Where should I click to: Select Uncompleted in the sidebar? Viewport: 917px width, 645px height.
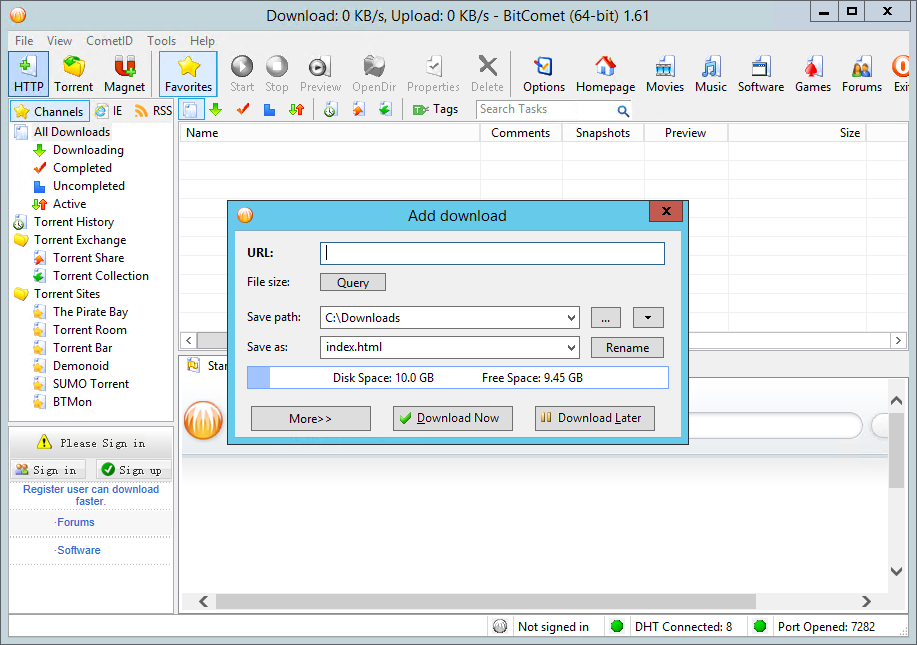coord(89,187)
